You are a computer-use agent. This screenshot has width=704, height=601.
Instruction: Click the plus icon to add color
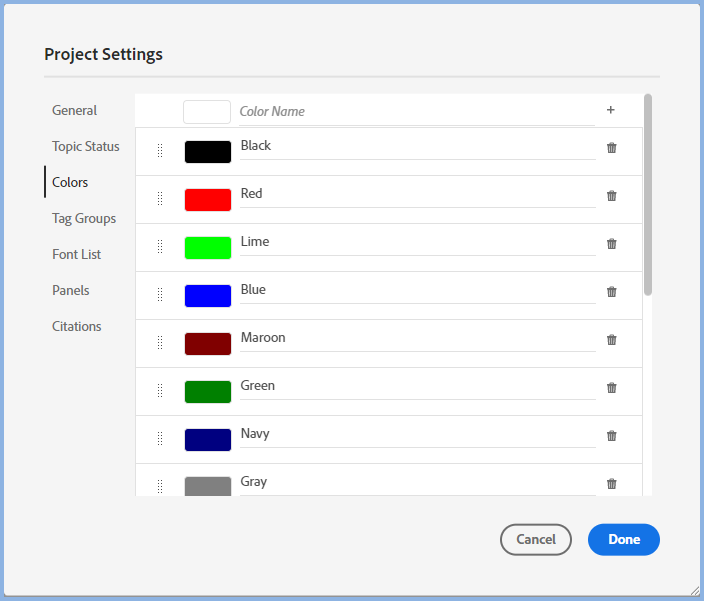click(x=611, y=111)
